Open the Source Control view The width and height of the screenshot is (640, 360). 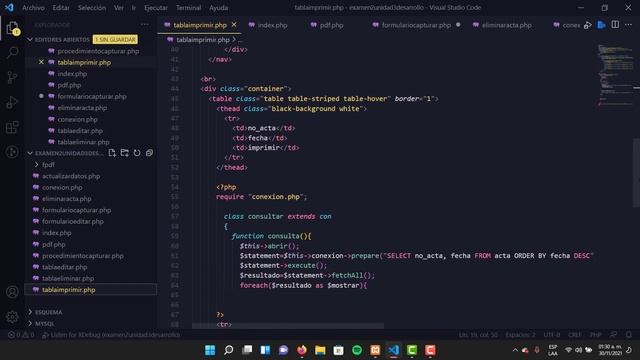click(13, 77)
